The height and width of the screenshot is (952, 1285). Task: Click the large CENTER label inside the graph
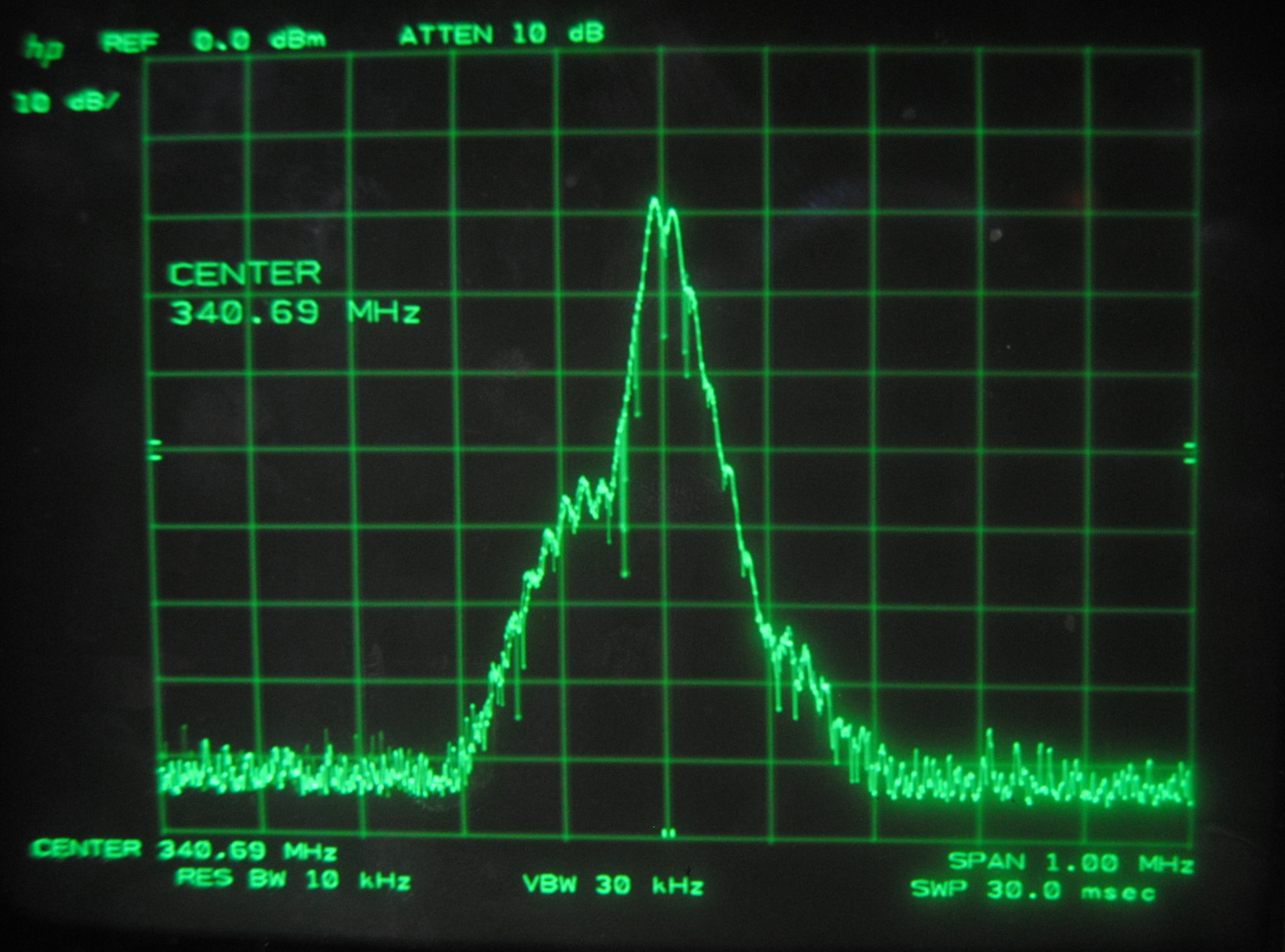[x=245, y=274]
